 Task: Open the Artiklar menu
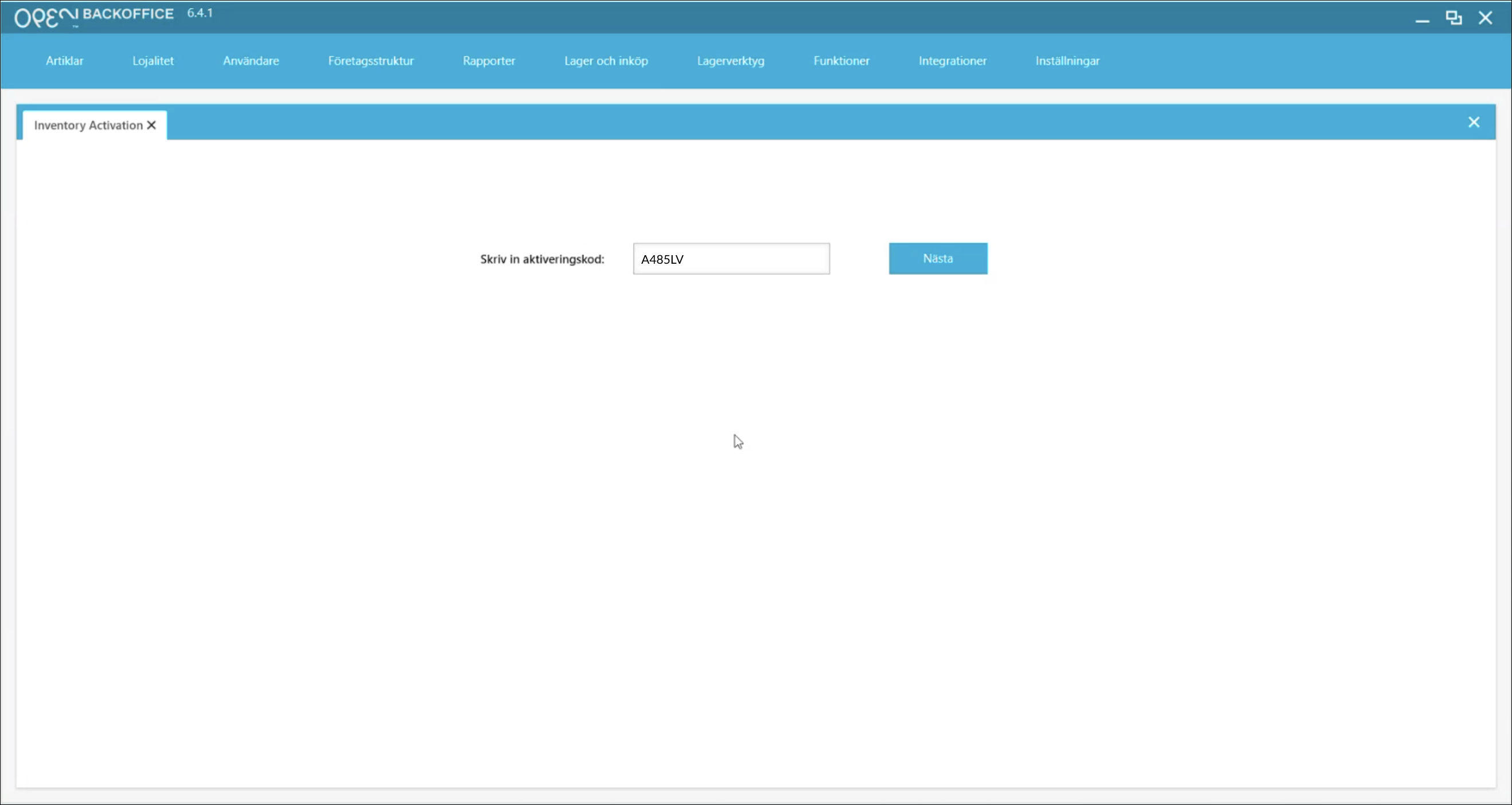(65, 61)
